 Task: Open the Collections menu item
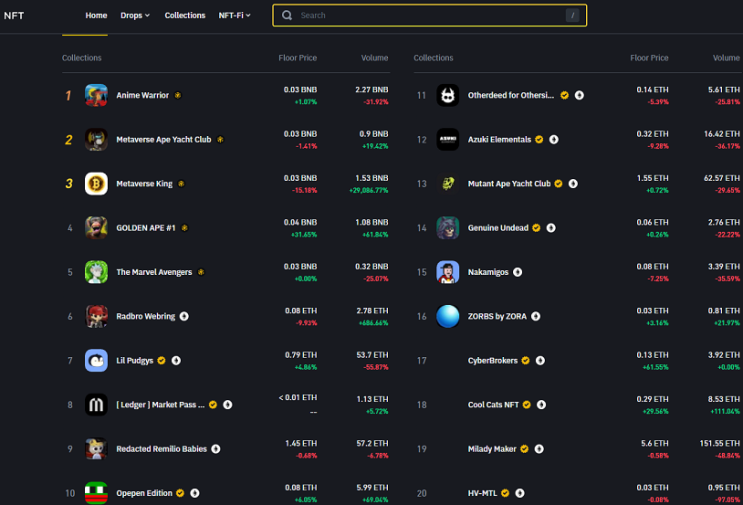tap(185, 15)
